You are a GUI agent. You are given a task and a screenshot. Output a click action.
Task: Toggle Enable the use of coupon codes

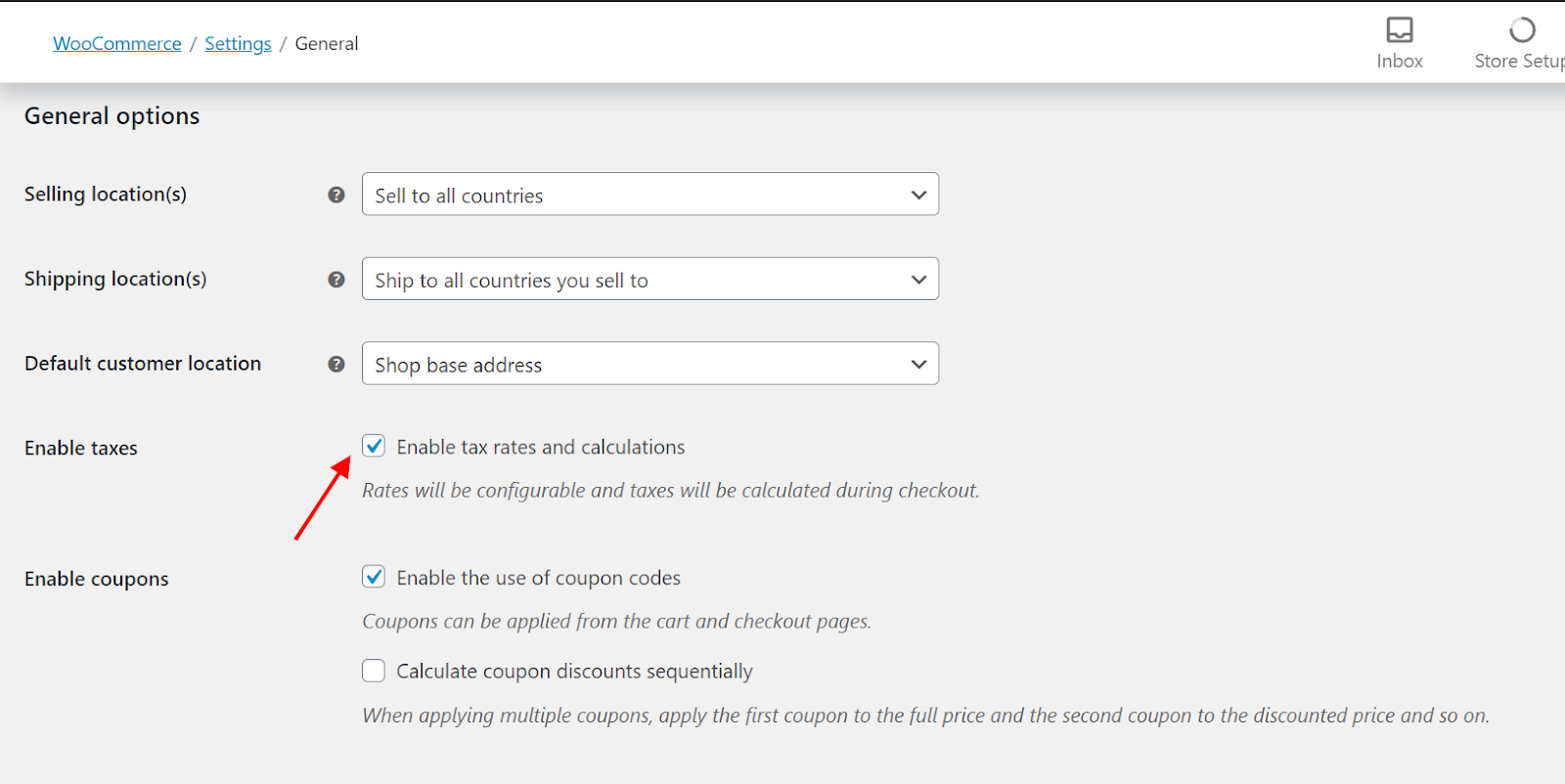(x=374, y=577)
